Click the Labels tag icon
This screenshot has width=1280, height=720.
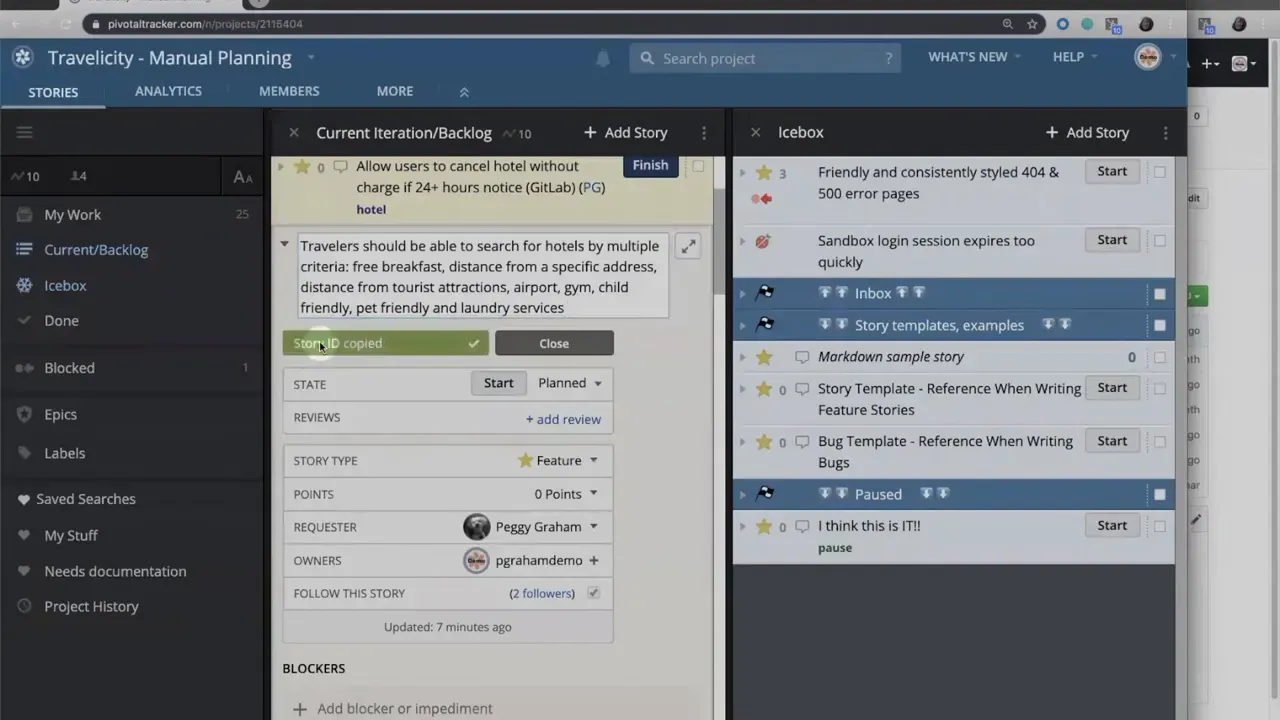pyautogui.click(x=25, y=453)
